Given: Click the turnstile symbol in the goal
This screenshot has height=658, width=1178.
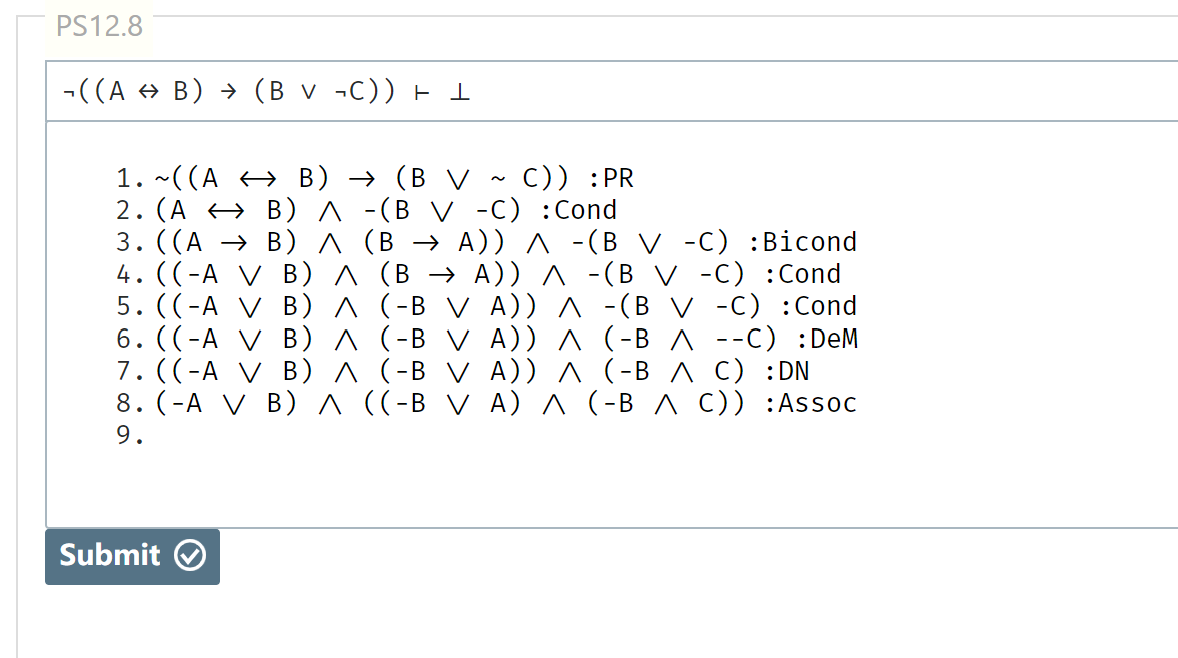Looking at the screenshot, I should click(421, 92).
